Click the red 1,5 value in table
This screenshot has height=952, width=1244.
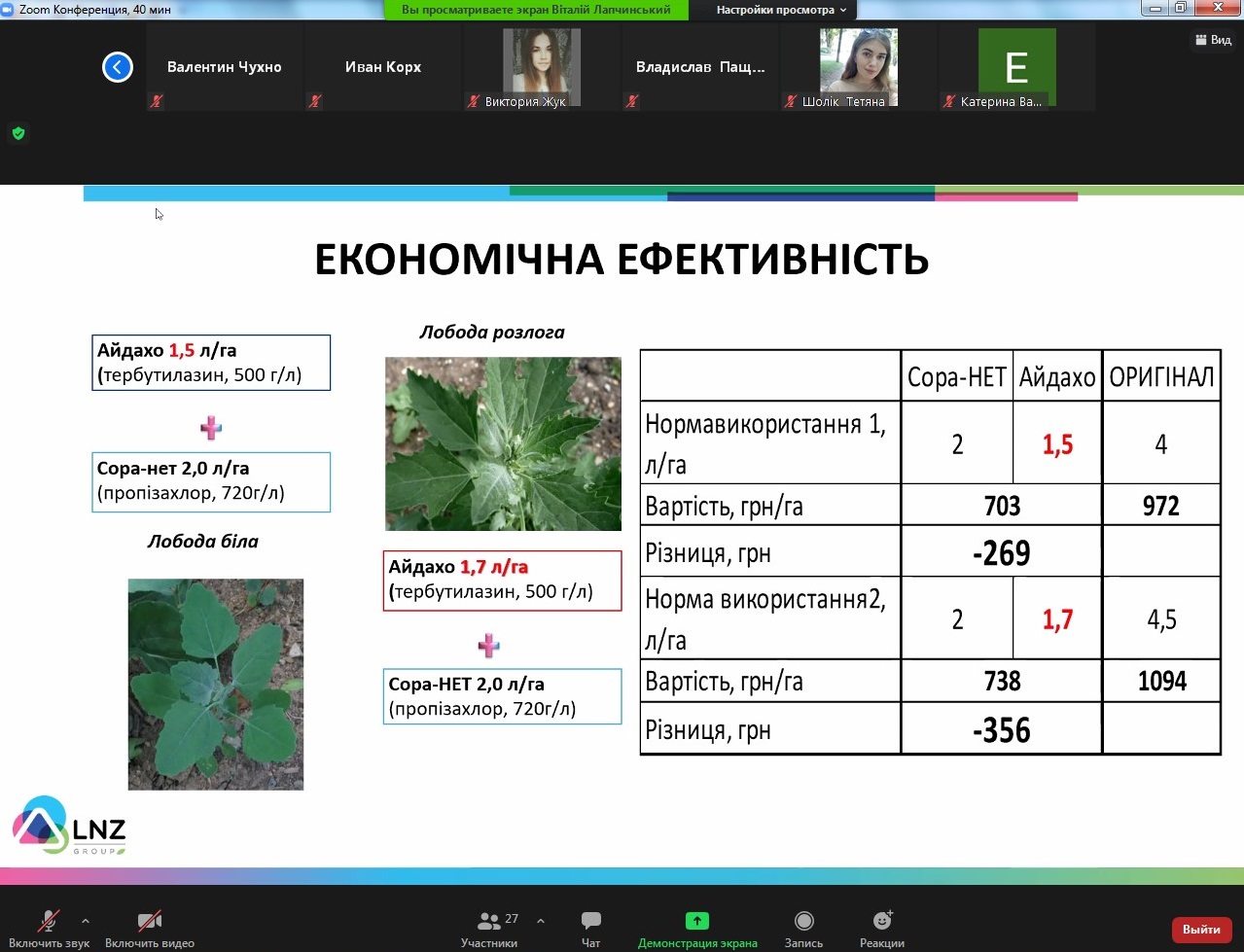pyautogui.click(x=1057, y=444)
